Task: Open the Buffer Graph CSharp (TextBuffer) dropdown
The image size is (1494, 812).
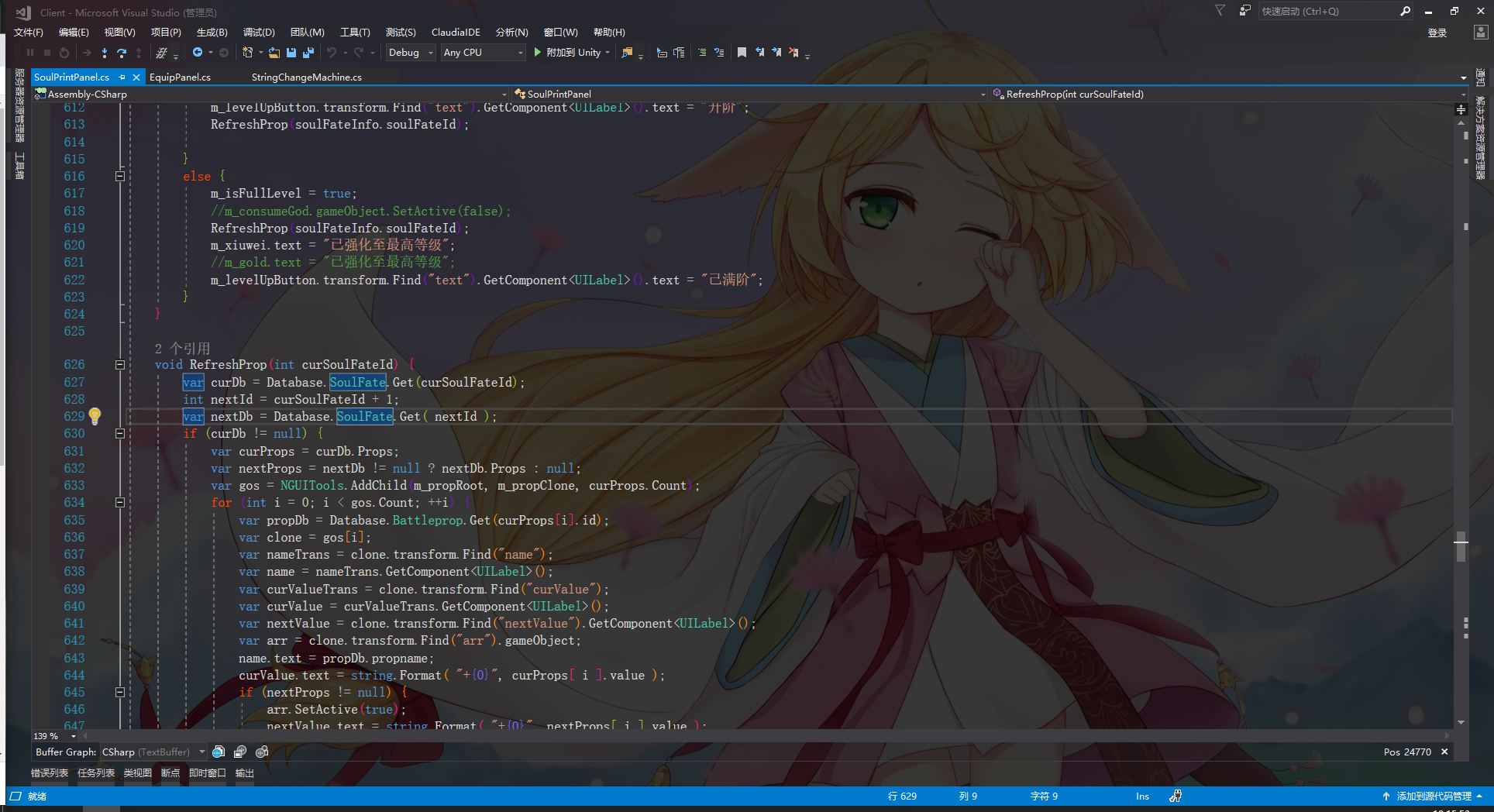Action: pyautogui.click(x=153, y=752)
